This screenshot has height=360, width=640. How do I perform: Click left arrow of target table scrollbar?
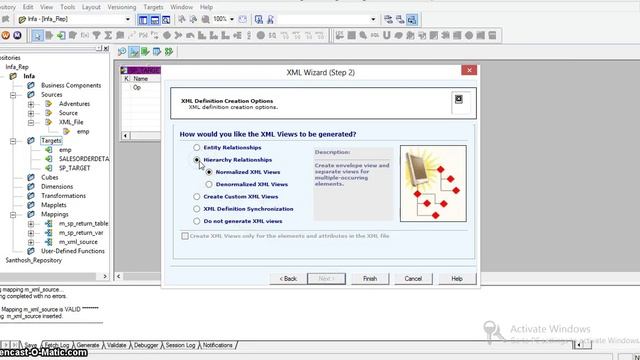(x=125, y=136)
